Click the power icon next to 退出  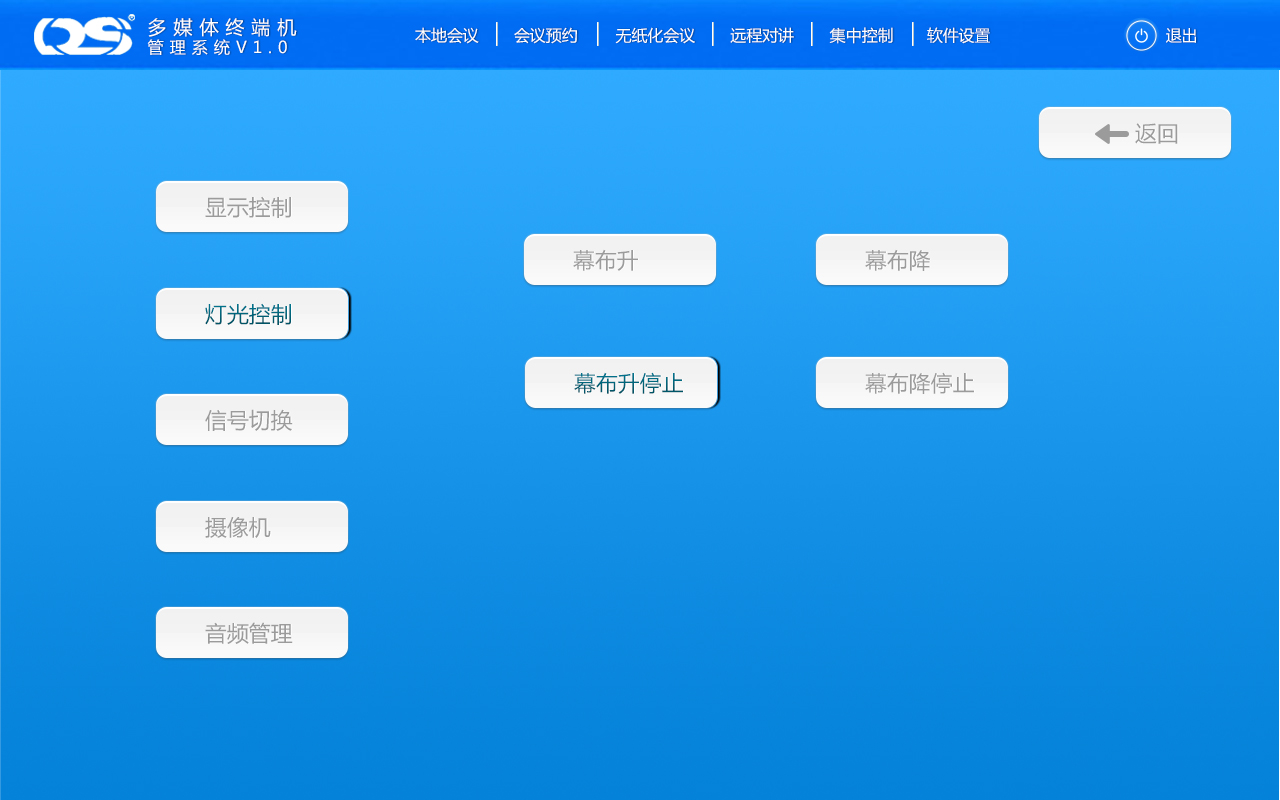tap(1141, 36)
